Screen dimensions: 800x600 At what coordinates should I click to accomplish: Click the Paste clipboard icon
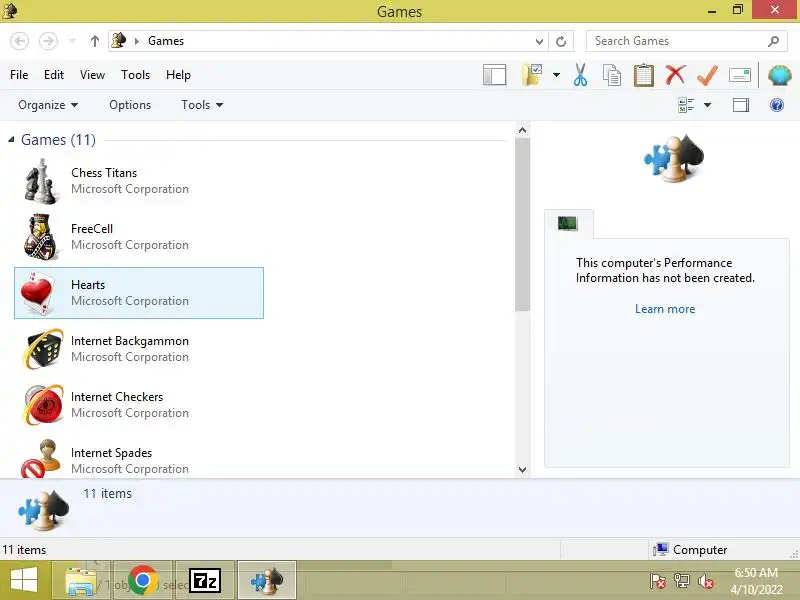[x=643, y=75]
